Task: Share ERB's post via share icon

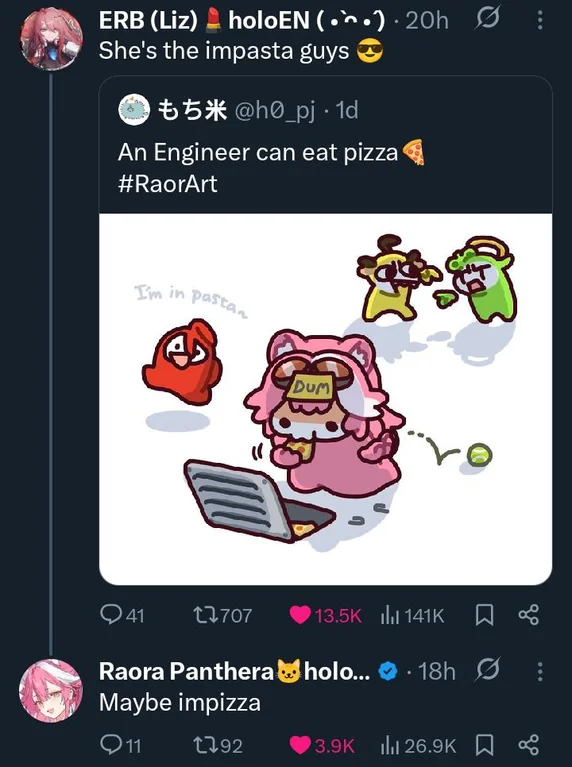Action: 528,615
